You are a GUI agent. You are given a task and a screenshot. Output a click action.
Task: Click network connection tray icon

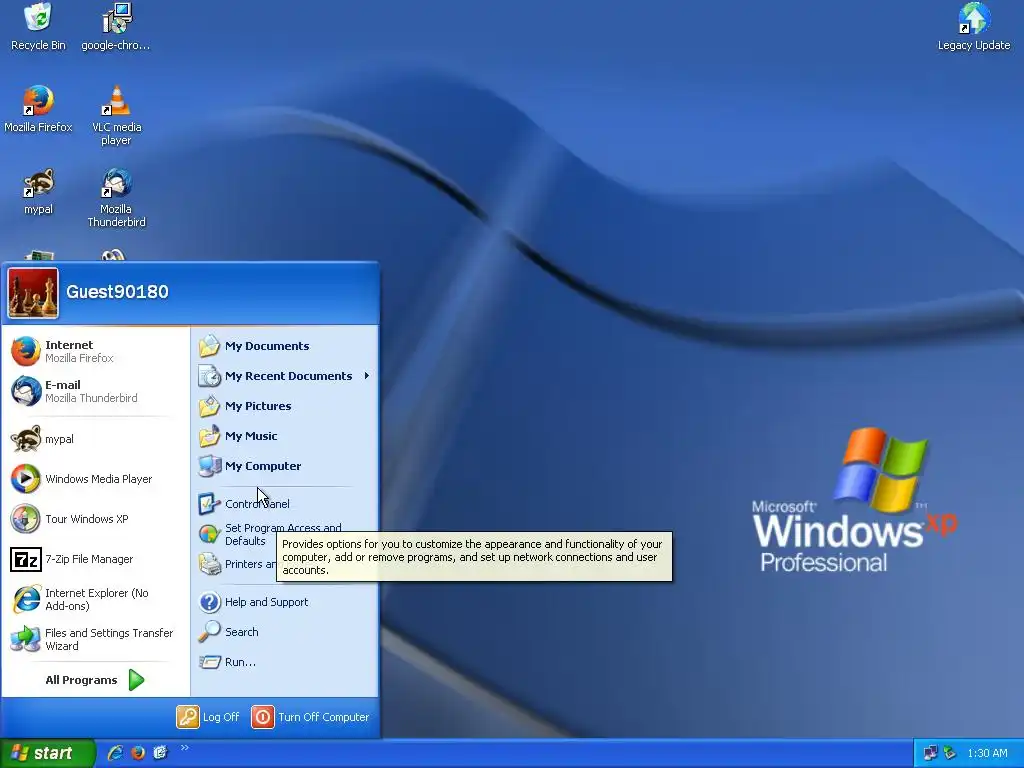pyautogui.click(x=931, y=753)
